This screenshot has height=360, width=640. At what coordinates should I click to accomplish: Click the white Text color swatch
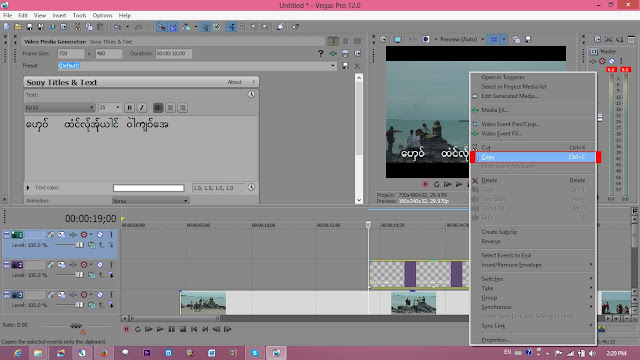149,188
